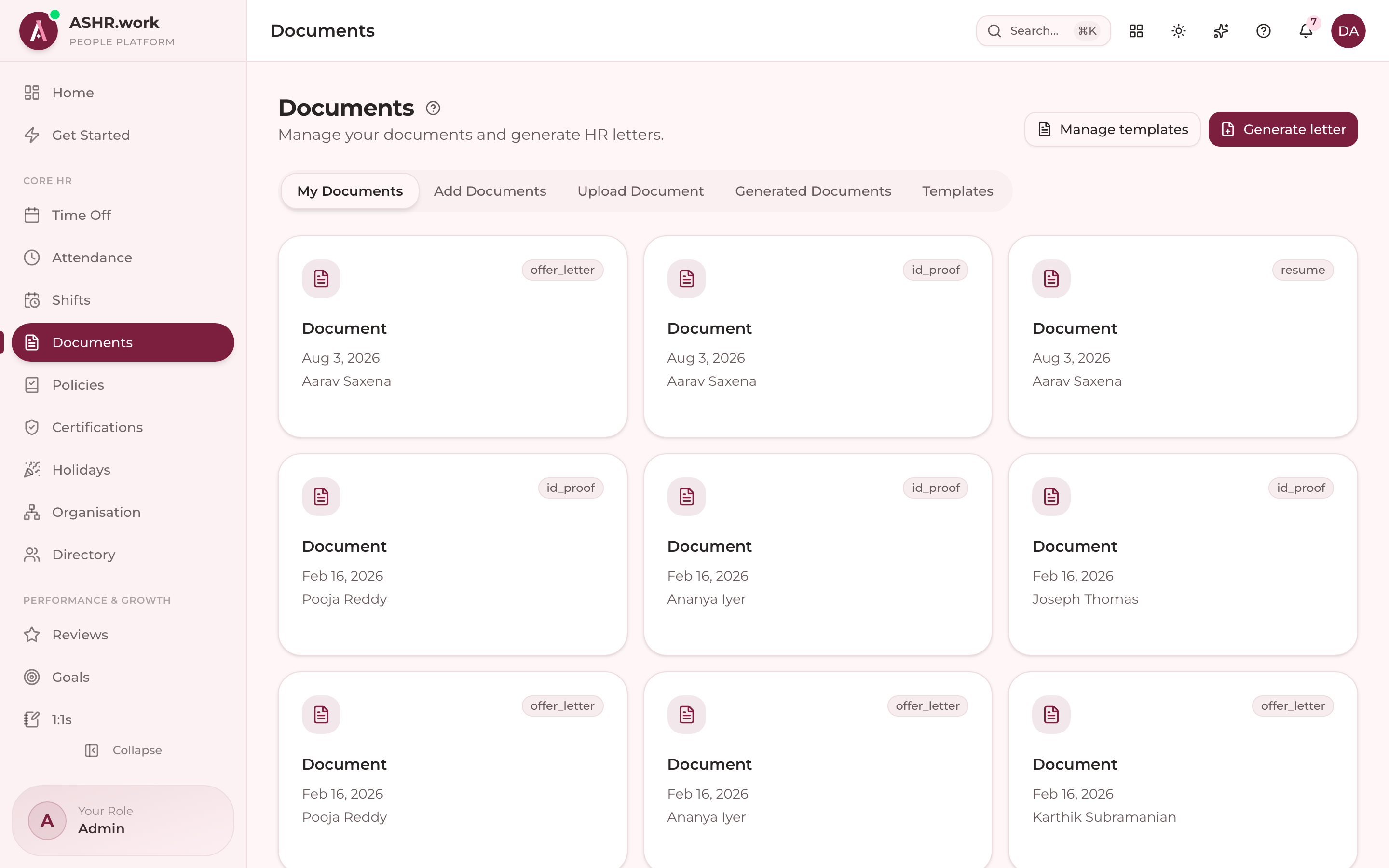Open Organisation page
This screenshot has height=868, width=1389.
click(x=123, y=513)
